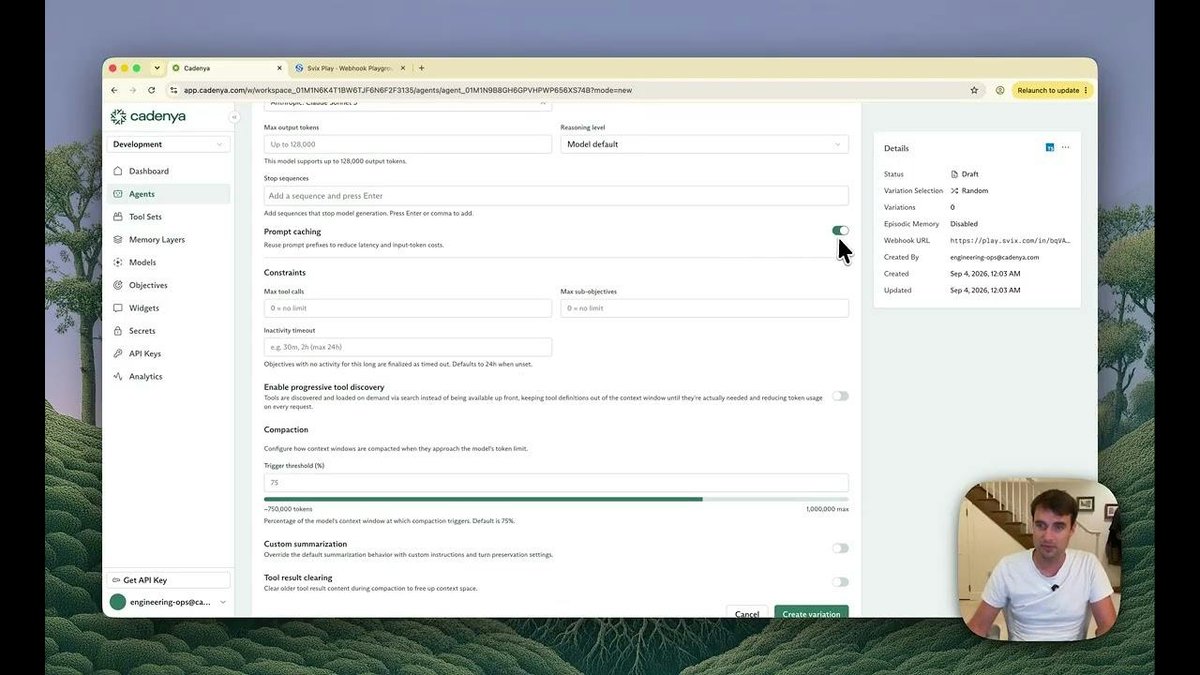The width and height of the screenshot is (1200, 675).
Task: Open Dashboard via its house icon
Action: pos(118,171)
